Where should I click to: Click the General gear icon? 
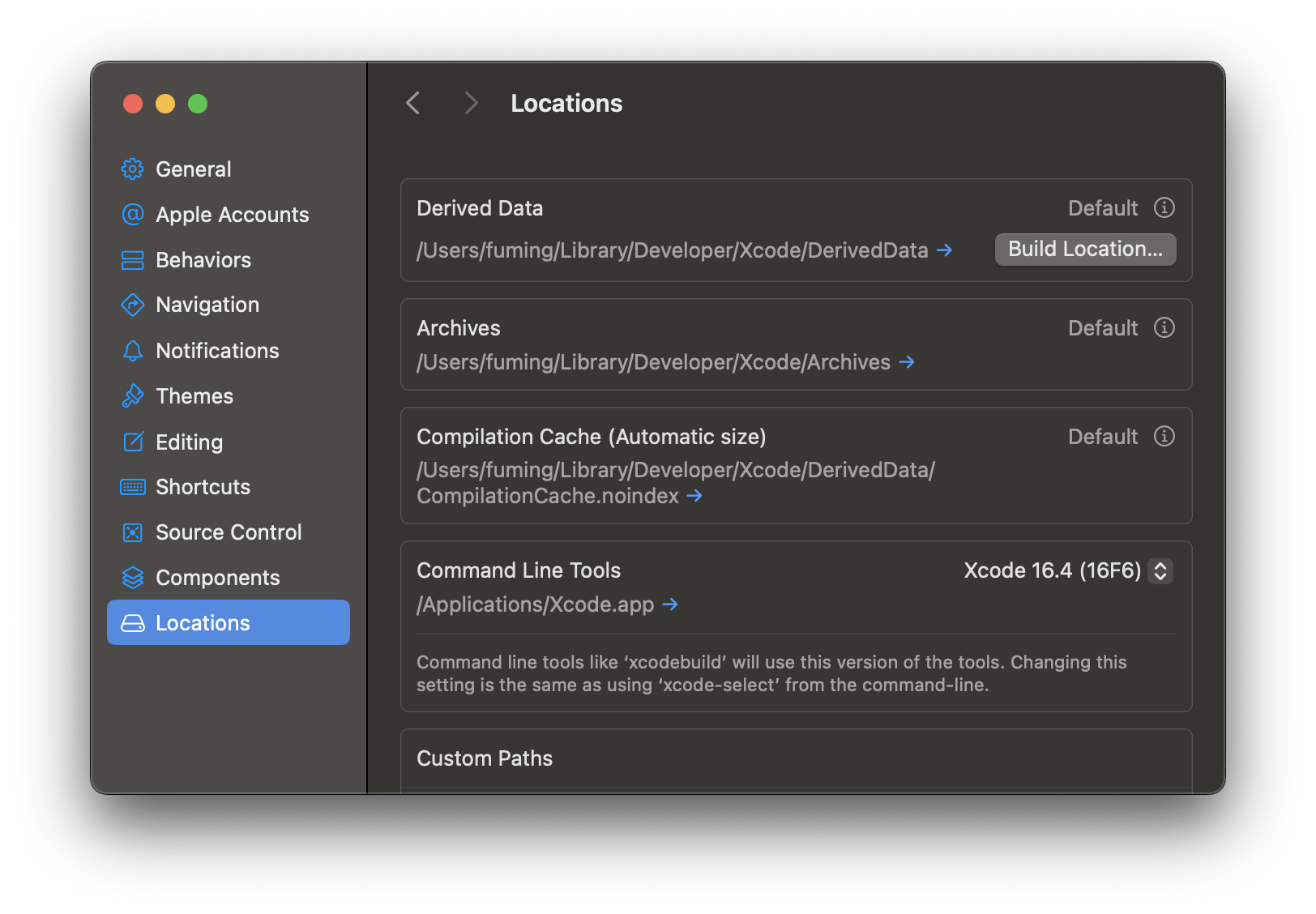click(x=133, y=169)
